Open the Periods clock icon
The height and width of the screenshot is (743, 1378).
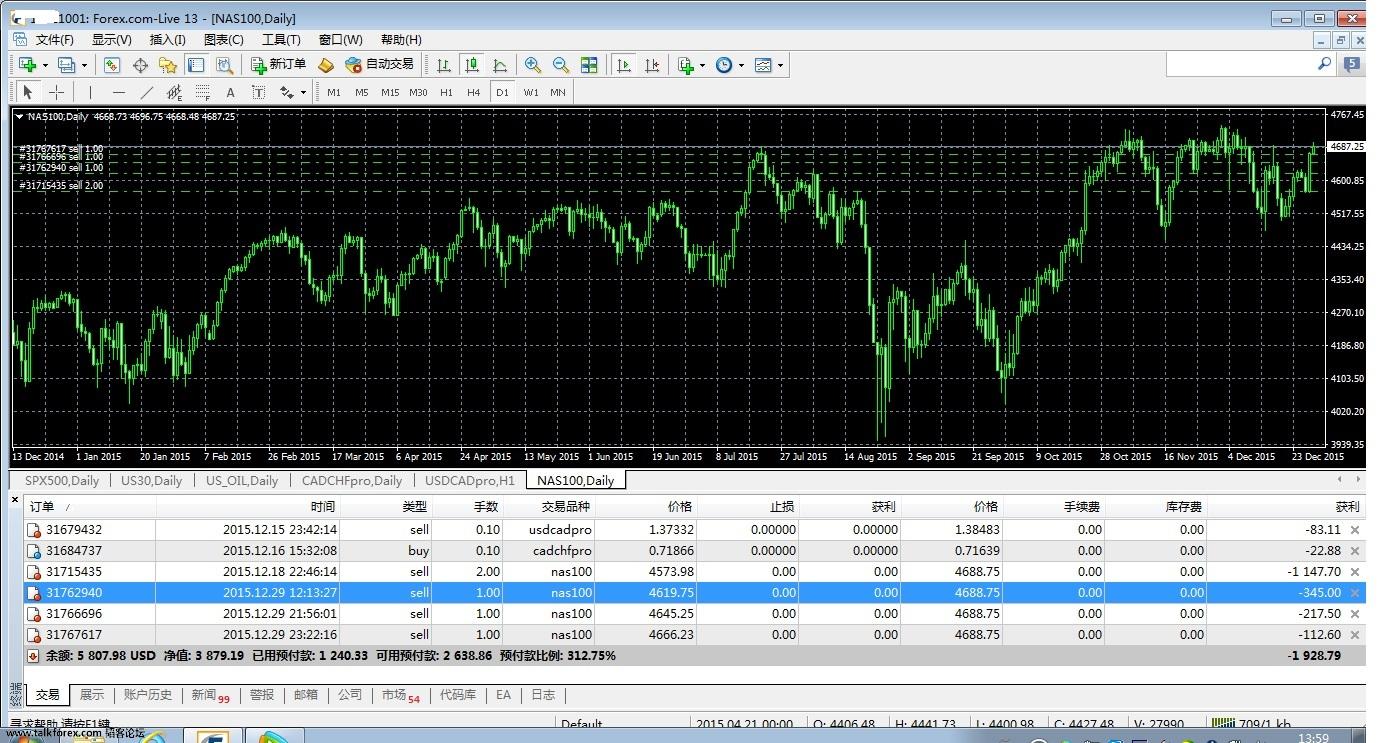point(724,65)
